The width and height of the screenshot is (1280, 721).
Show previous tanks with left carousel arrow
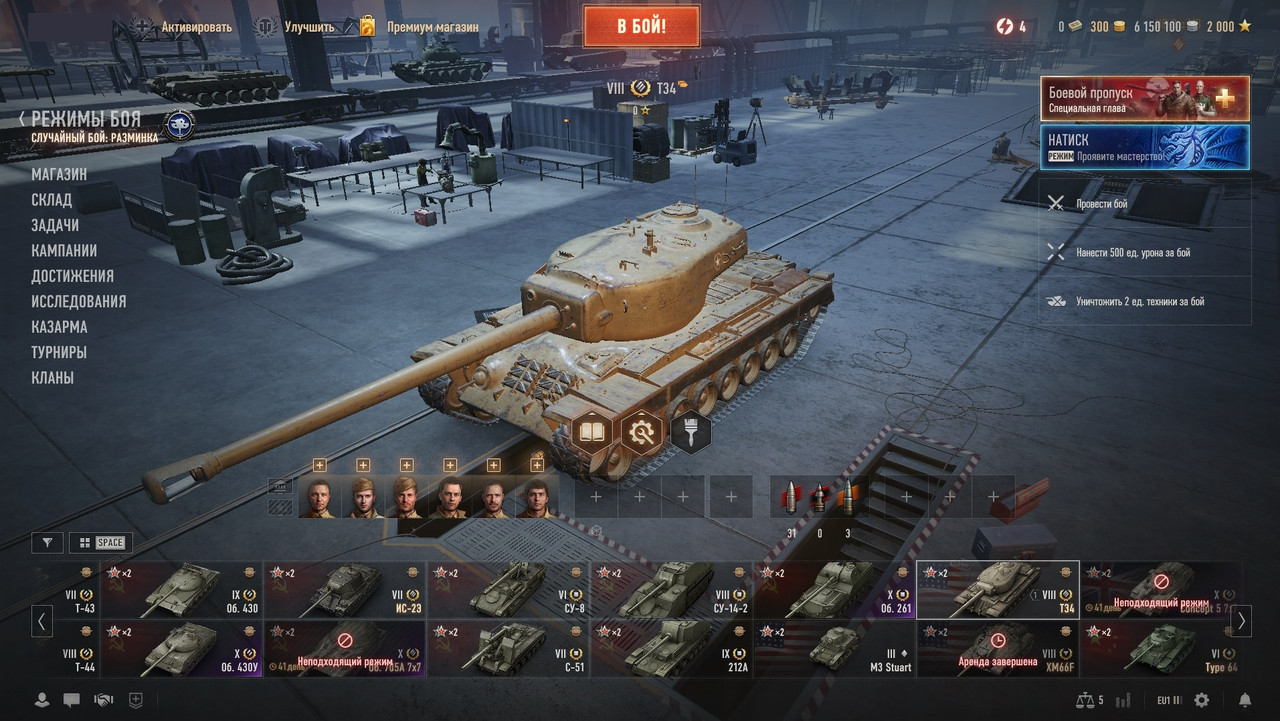click(41, 621)
